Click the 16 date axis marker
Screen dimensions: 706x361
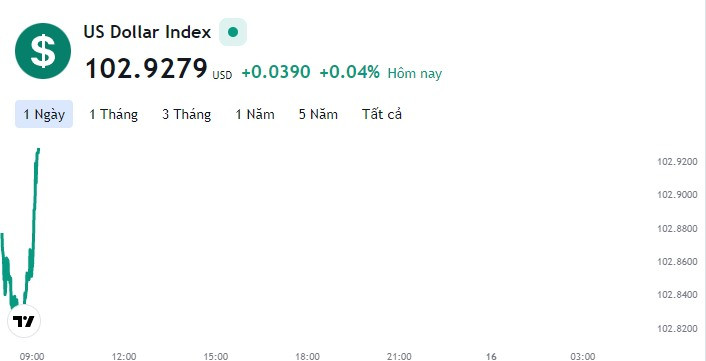[x=491, y=356]
